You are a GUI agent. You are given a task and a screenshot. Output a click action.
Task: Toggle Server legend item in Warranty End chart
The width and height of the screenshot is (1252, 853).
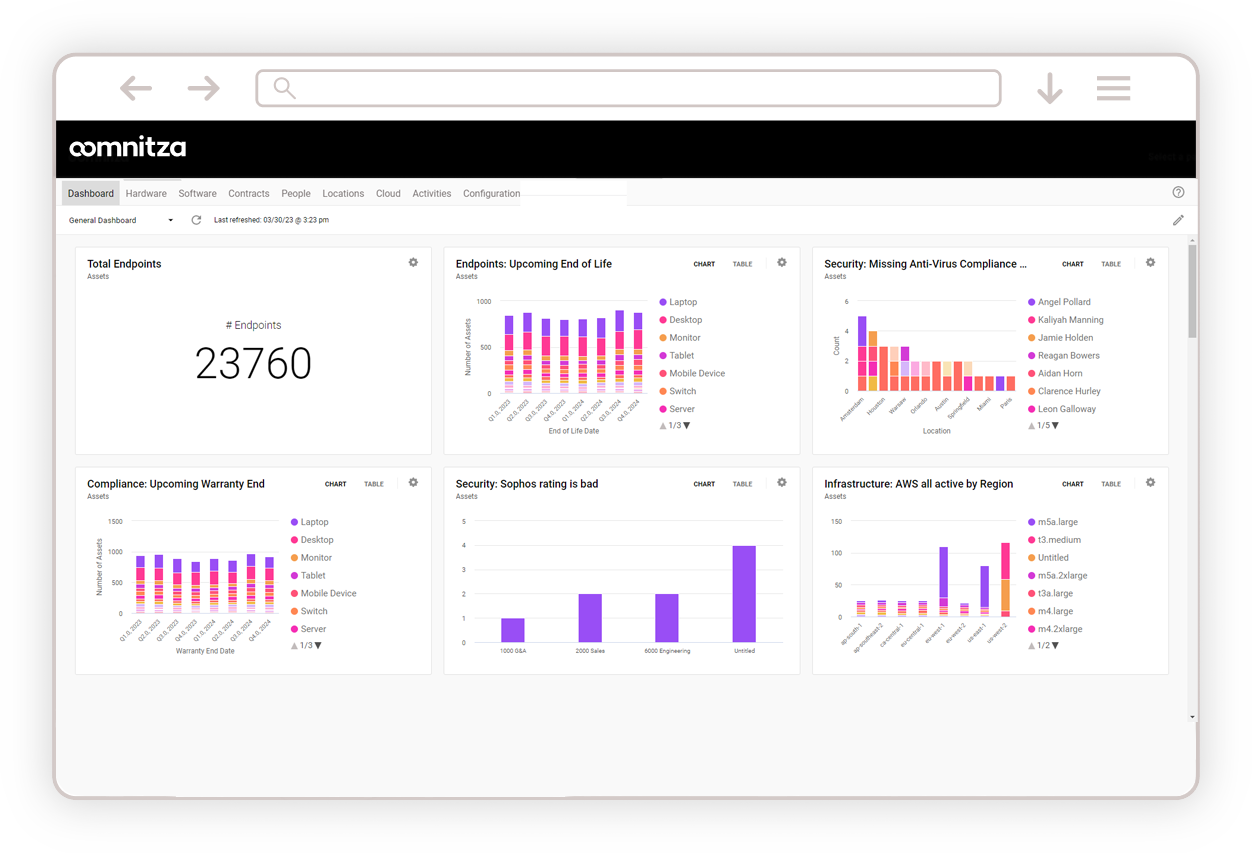pyautogui.click(x=309, y=629)
